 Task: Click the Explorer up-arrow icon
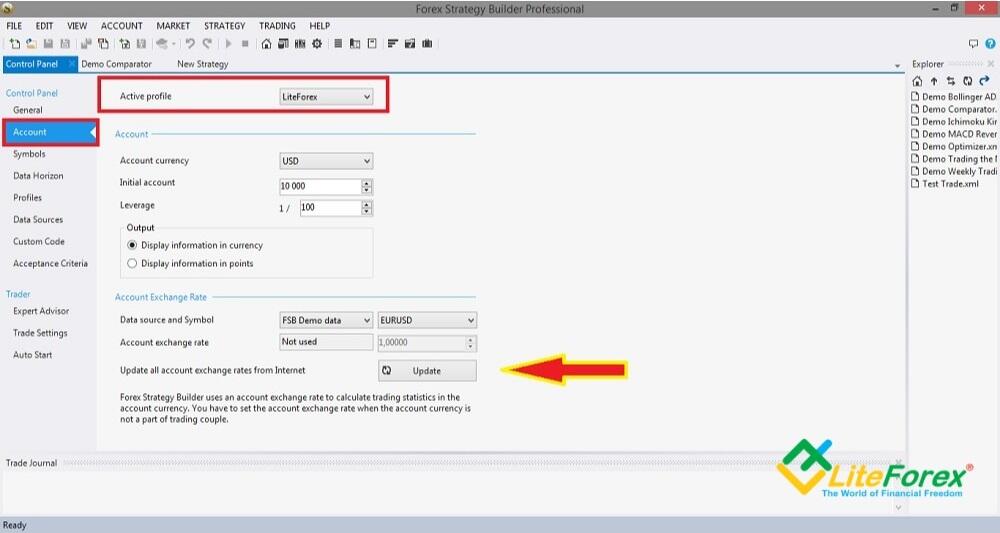coord(934,81)
